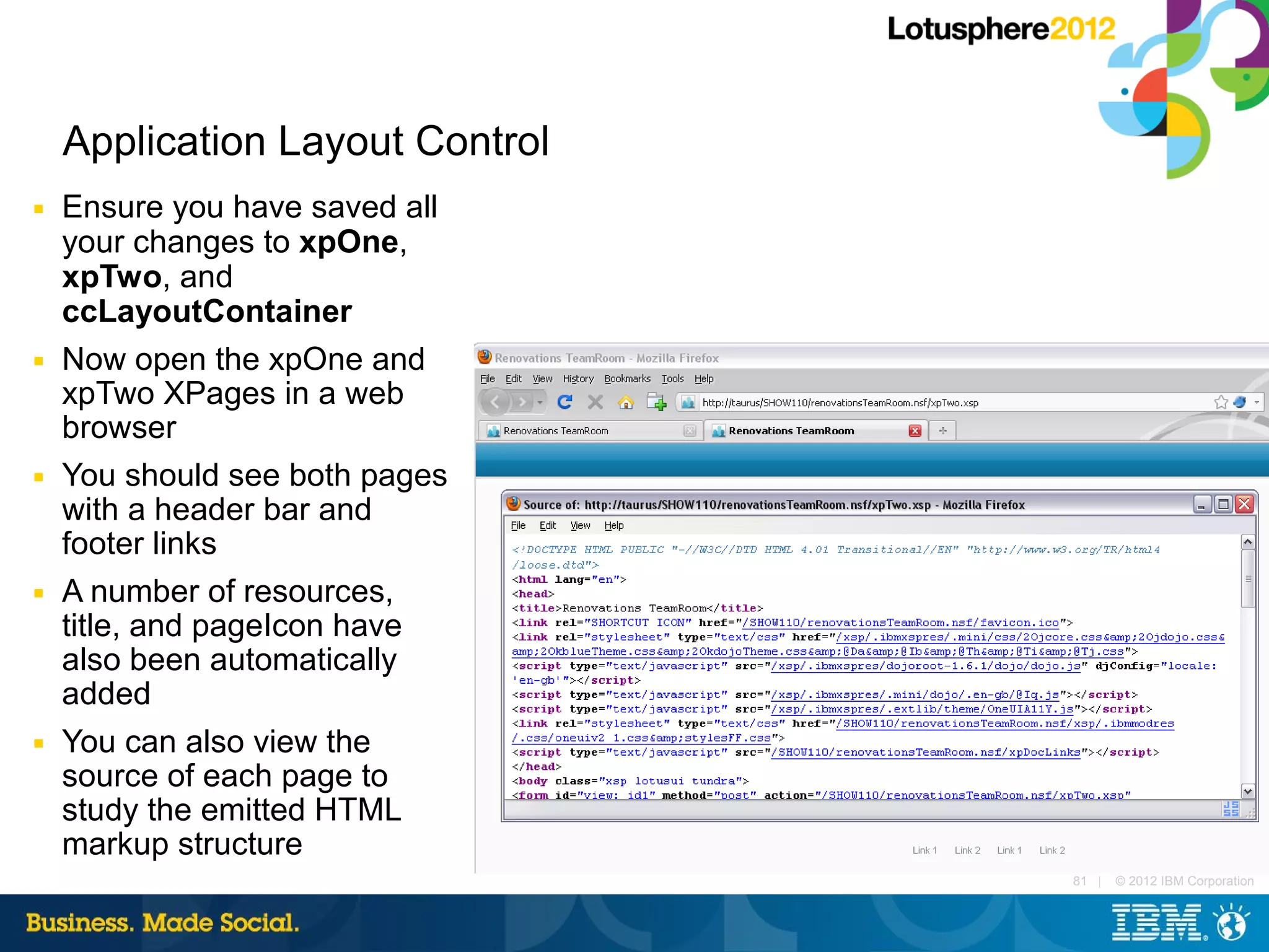Click the feed icon next to the star
The width and height of the screenshot is (1269, 952).
click(x=1240, y=402)
